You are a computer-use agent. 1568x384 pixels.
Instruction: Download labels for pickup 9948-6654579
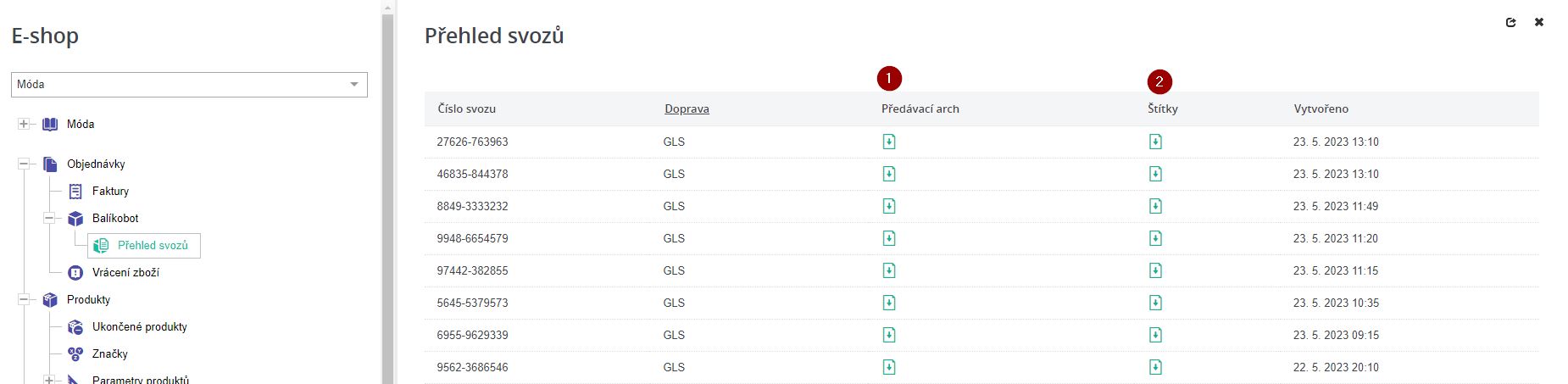pos(1154,238)
